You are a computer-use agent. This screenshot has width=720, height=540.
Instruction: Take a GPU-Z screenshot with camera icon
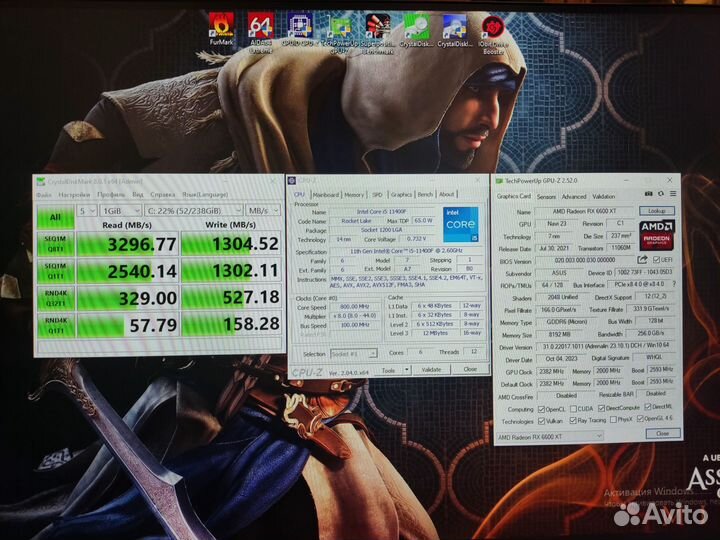[x=648, y=194]
